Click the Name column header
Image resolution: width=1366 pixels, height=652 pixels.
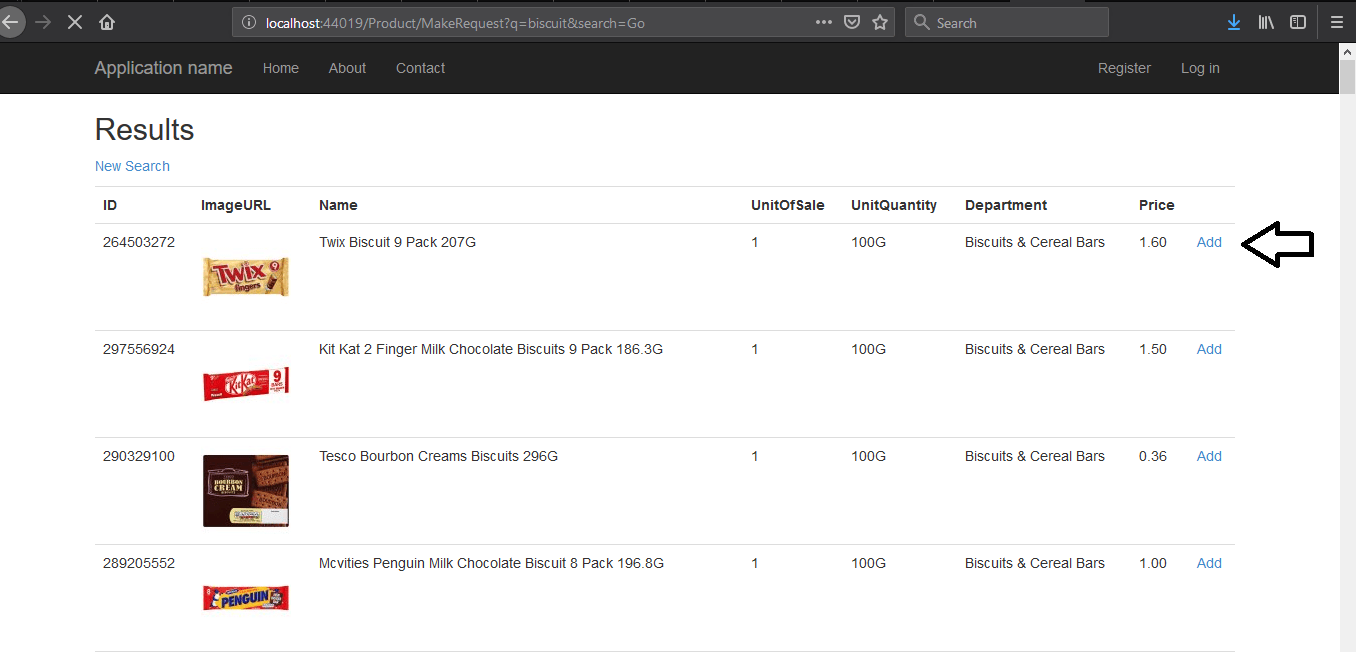[x=338, y=205]
